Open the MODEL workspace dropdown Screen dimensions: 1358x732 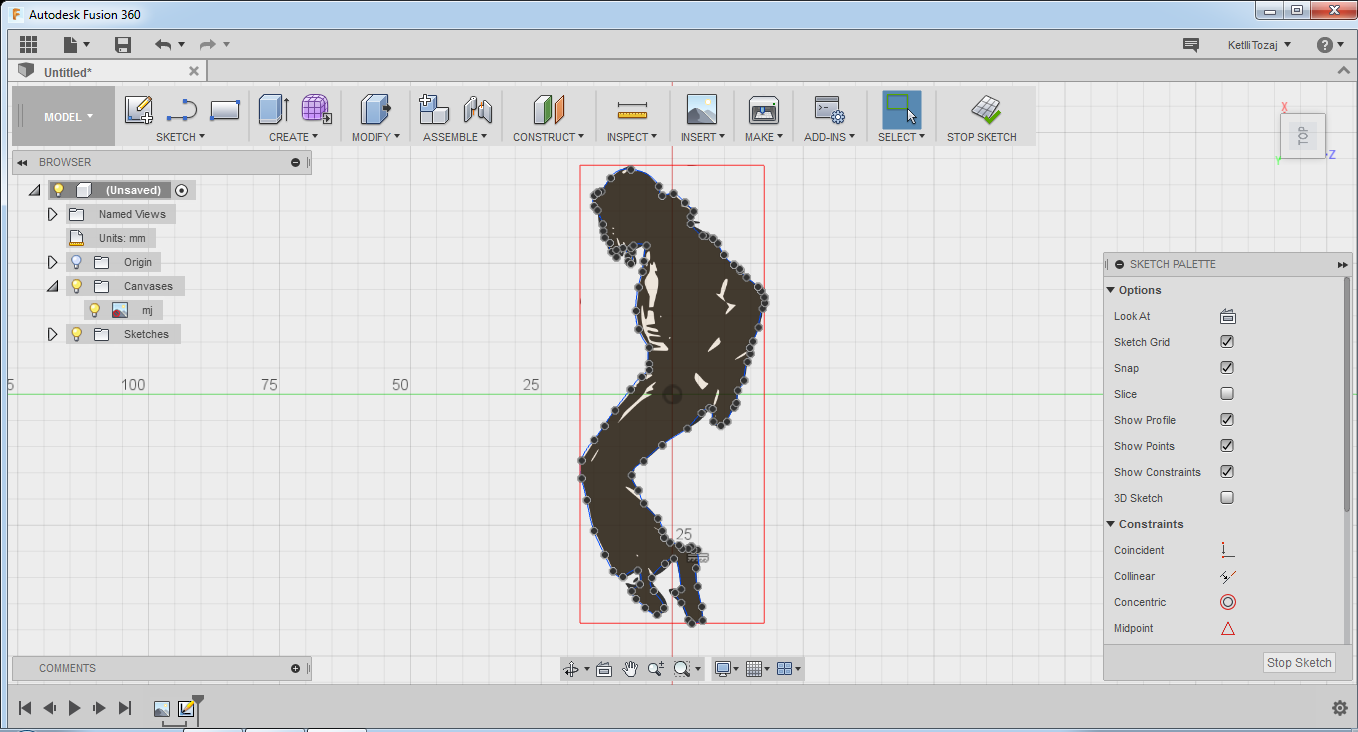[x=68, y=117]
